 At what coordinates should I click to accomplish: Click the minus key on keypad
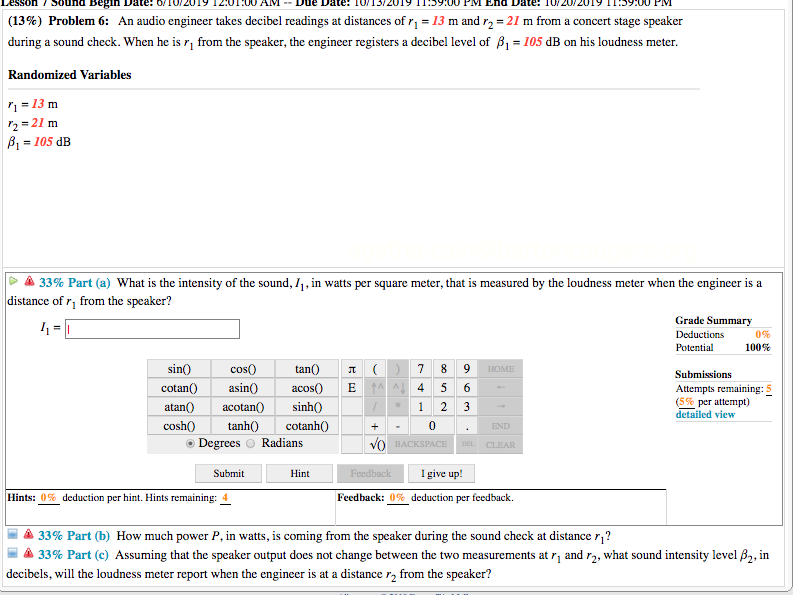pyautogui.click(x=398, y=426)
